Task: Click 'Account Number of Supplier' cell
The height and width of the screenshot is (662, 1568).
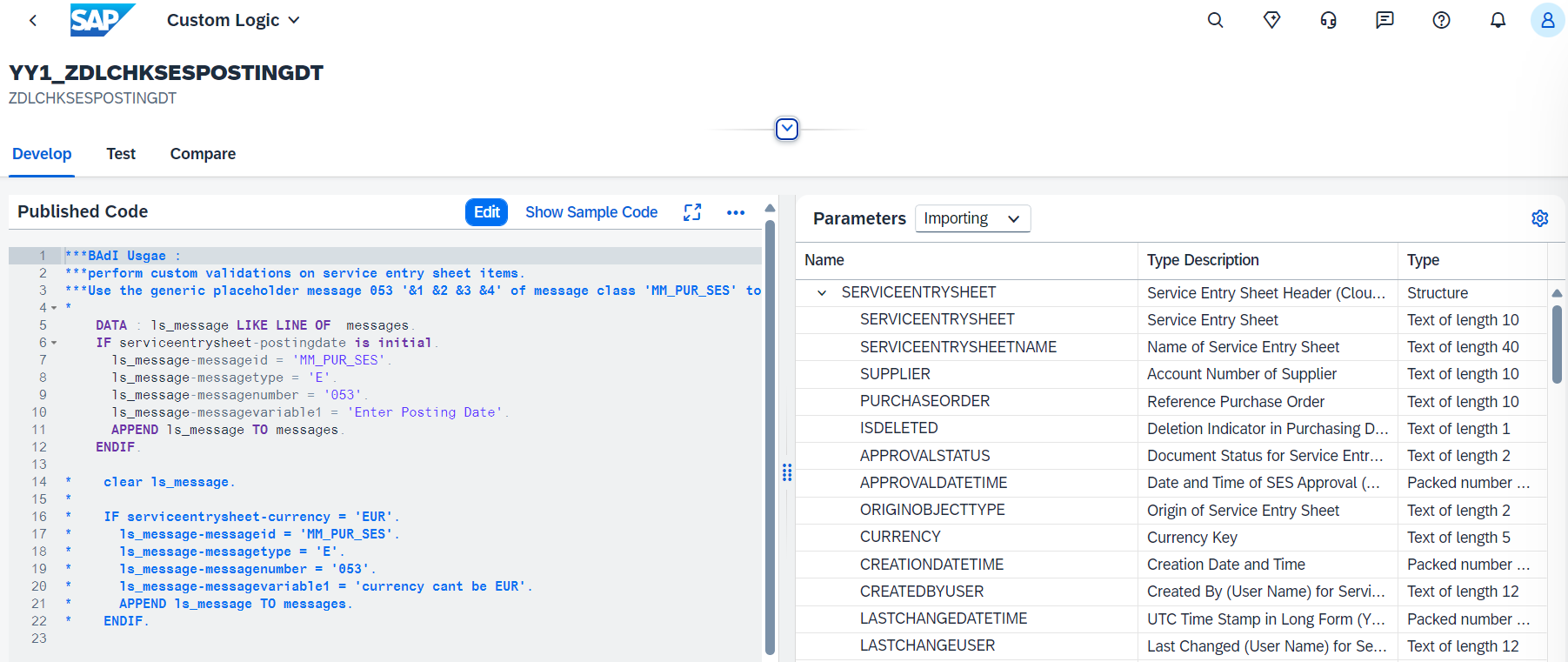Action: 1242,374
